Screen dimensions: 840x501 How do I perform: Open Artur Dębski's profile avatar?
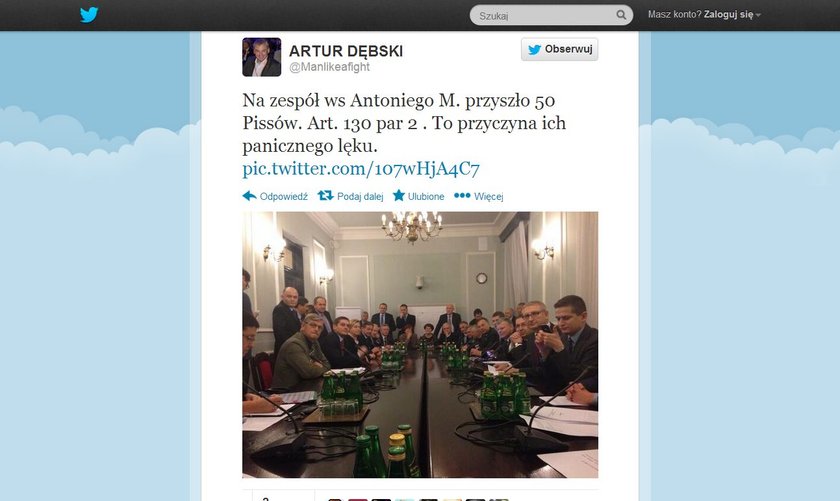click(261, 57)
